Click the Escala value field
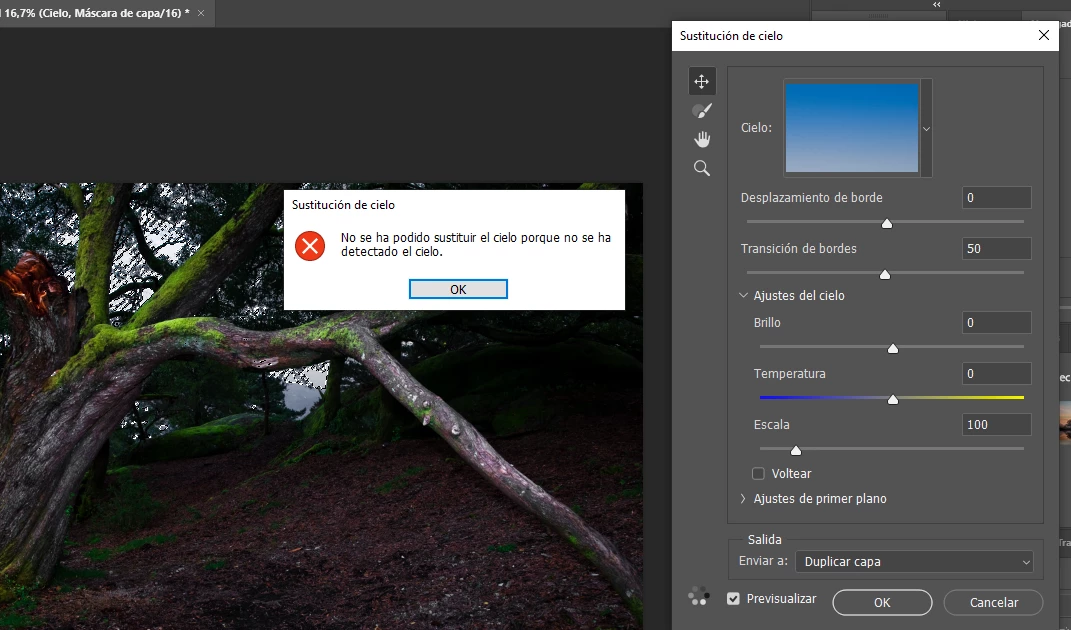Screen dimensions: 1071x630 point(997,424)
